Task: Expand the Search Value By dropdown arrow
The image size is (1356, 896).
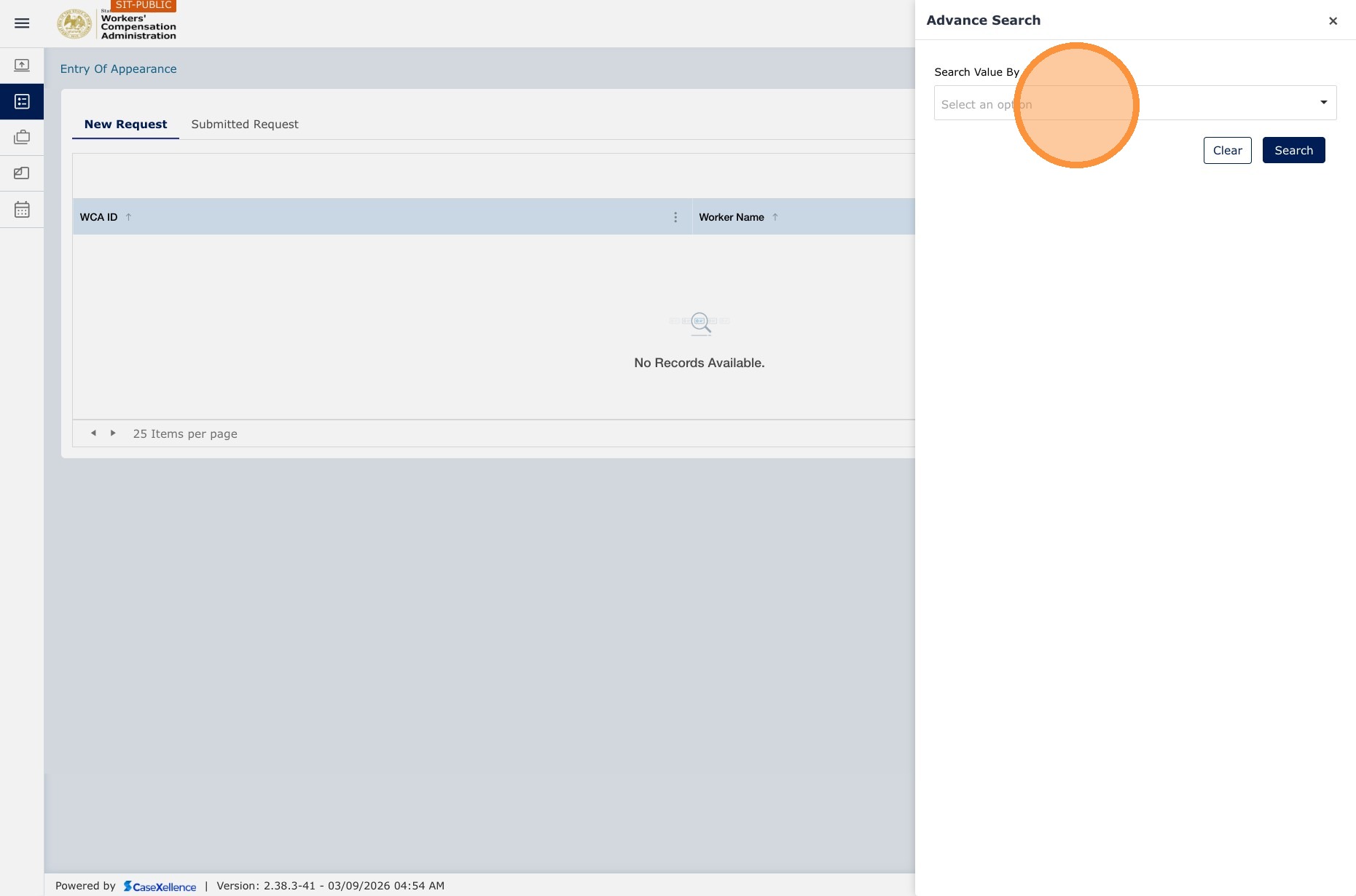Action: [x=1323, y=103]
